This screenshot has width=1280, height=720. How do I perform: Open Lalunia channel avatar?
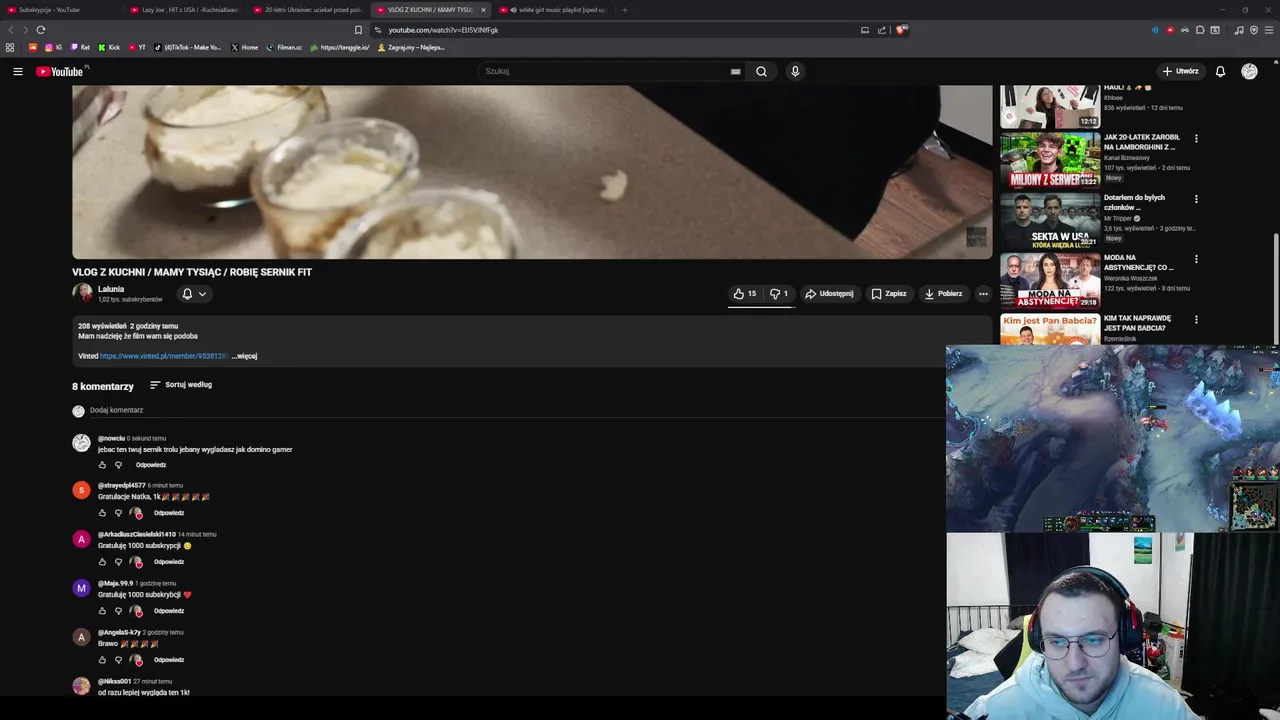[82, 293]
